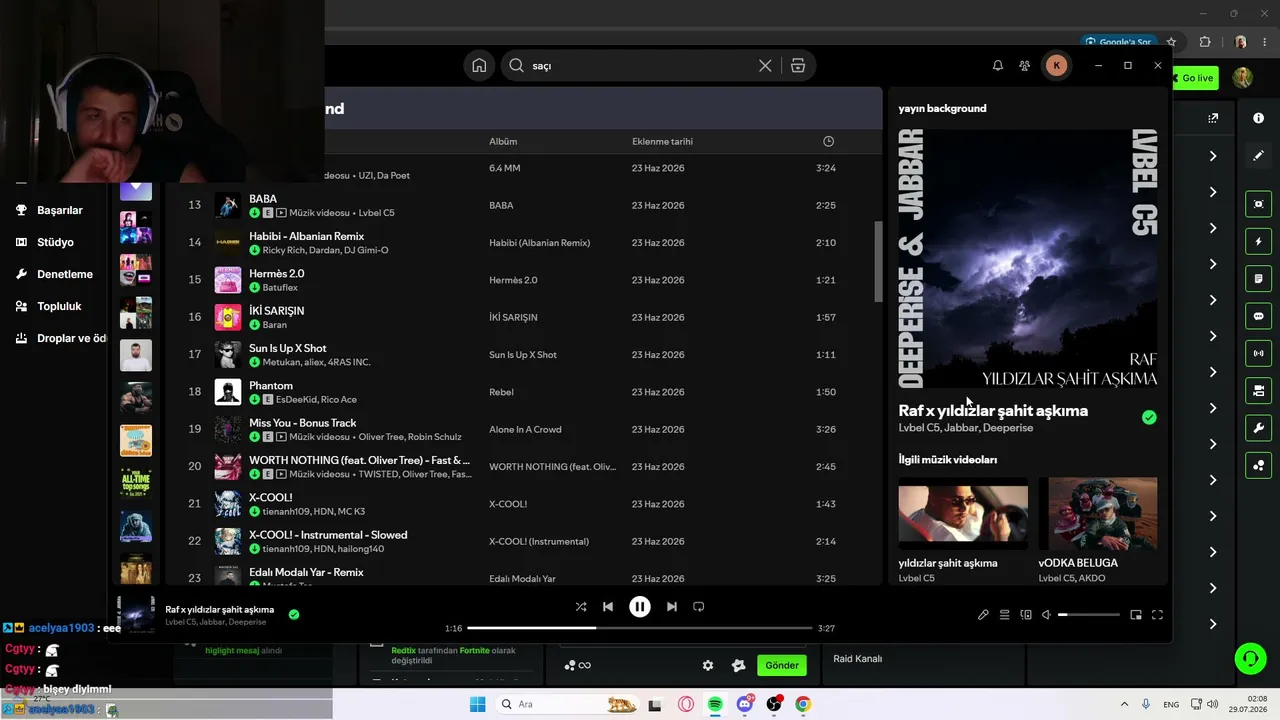Viewport: 1280px width, 720px height.
Task: Open the Browse icon next to the search bar
Action: [x=798, y=66]
